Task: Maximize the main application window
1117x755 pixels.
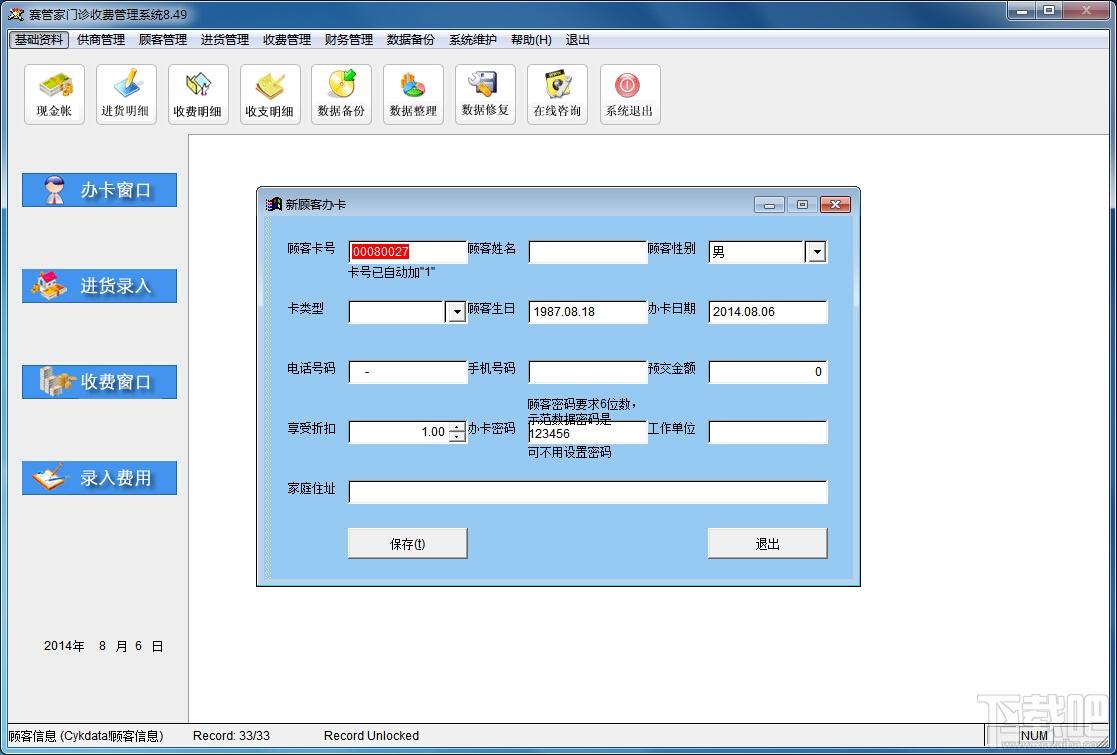Action: (x=1049, y=10)
